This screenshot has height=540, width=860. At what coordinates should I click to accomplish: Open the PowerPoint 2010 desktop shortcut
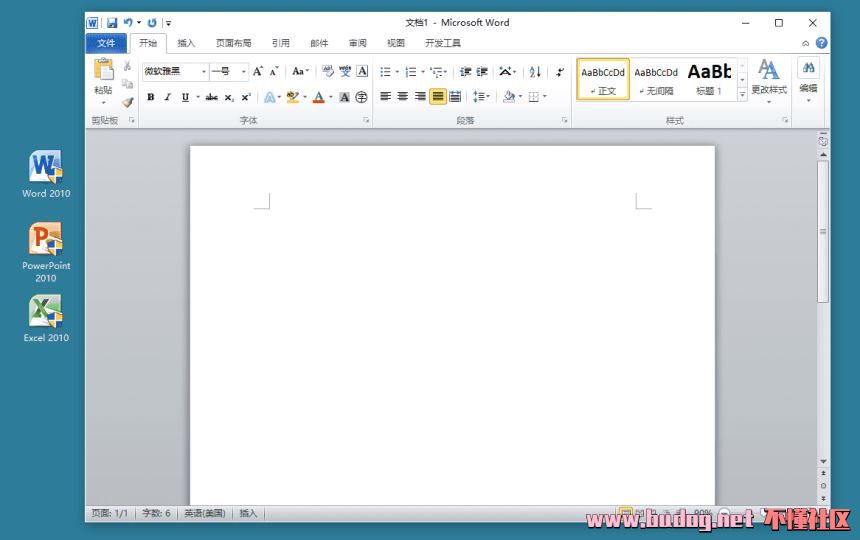pyautogui.click(x=46, y=252)
